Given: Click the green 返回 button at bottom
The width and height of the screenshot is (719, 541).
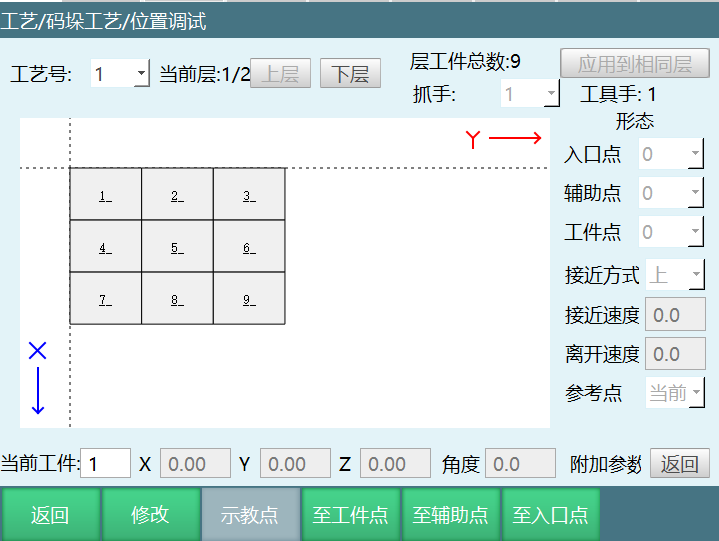Looking at the screenshot, I should 50,515.
